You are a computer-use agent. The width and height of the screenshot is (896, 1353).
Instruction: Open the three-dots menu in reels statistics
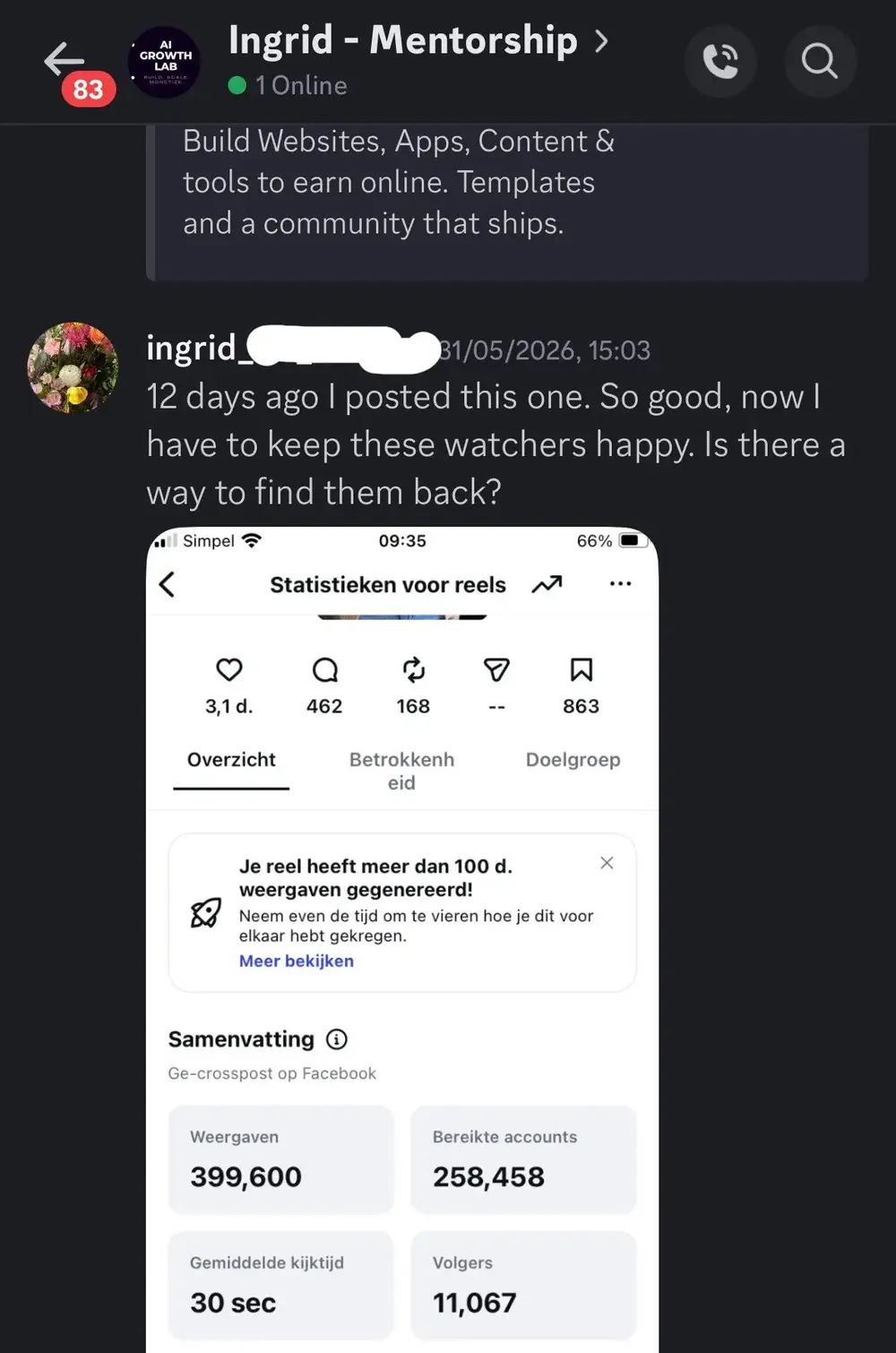click(620, 583)
